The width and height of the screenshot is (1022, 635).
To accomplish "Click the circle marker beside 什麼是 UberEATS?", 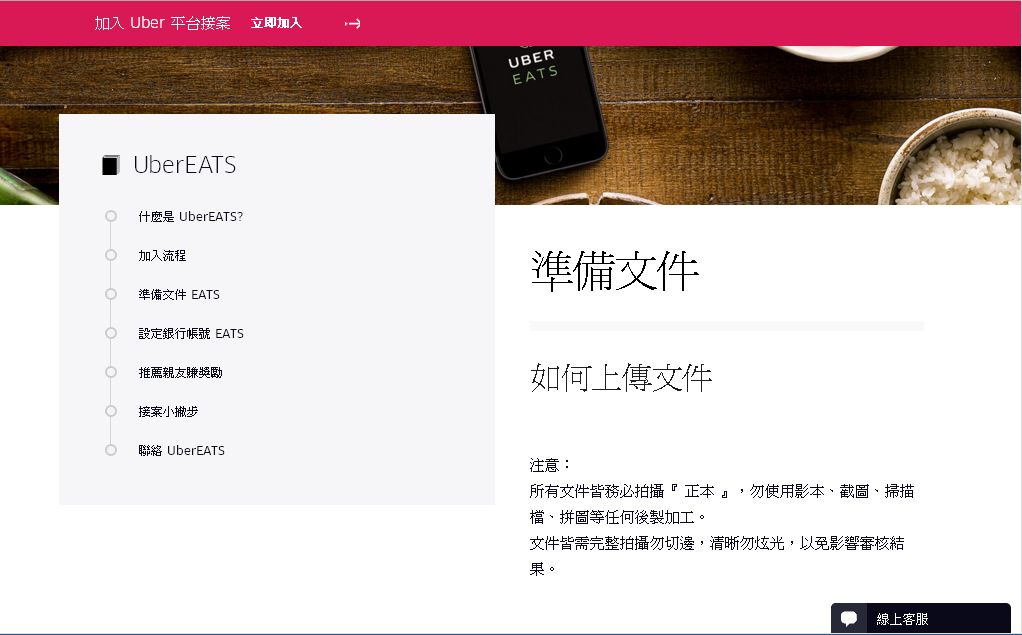I will (111, 216).
